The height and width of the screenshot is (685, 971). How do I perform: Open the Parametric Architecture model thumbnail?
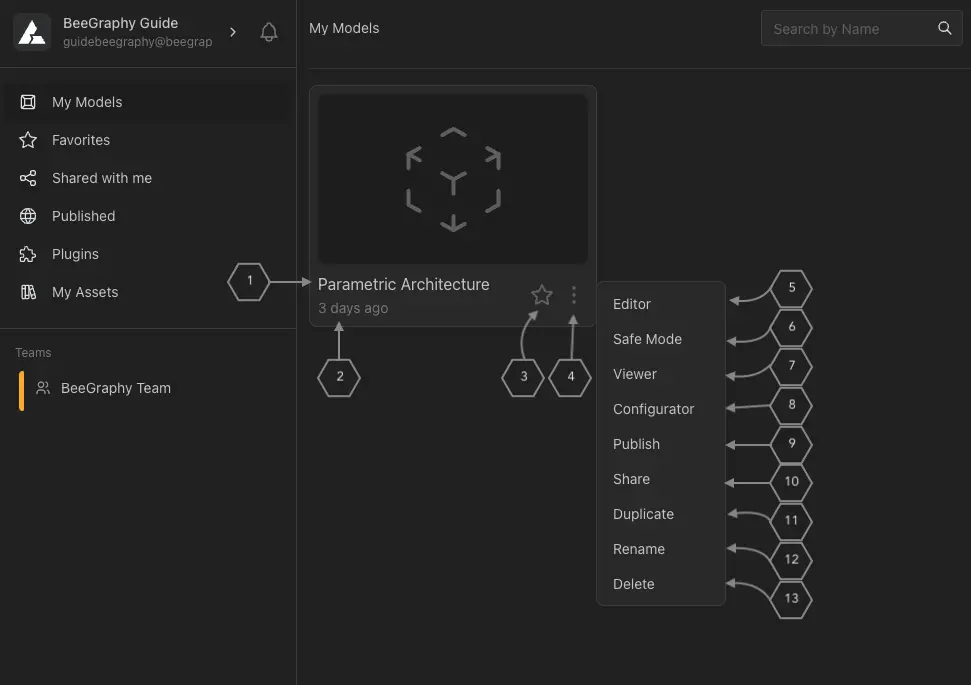(453, 179)
